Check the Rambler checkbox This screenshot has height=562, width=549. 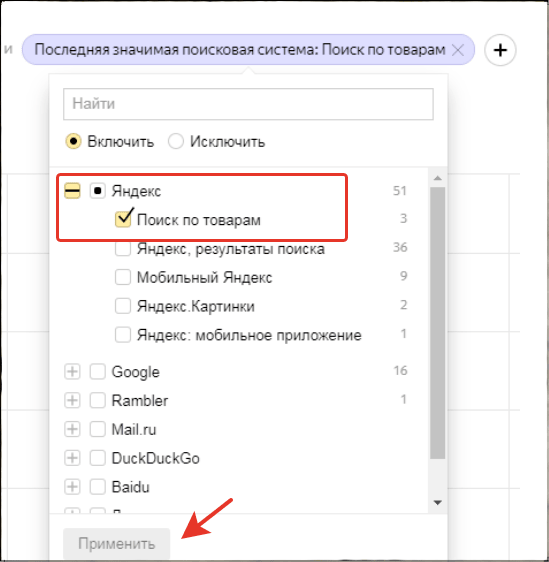pyautogui.click(x=97, y=400)
